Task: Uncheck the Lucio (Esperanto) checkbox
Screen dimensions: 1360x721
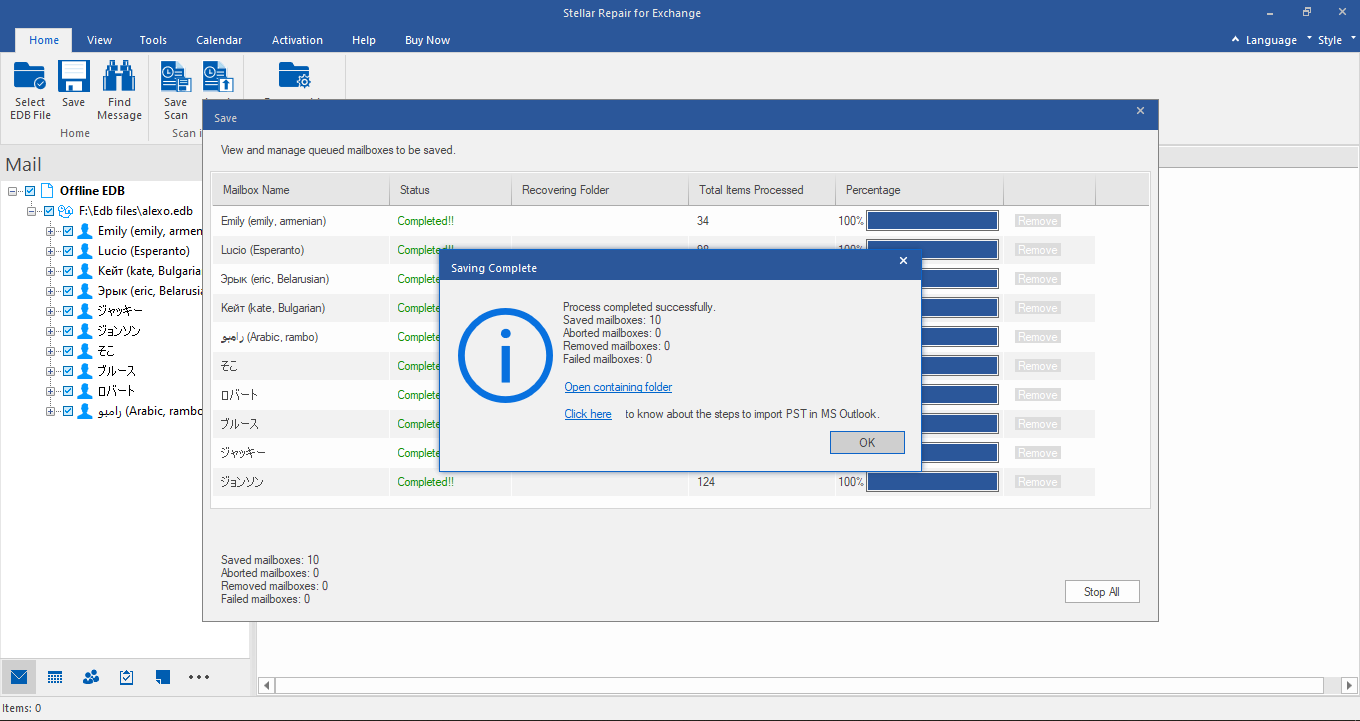Action: [68, 251]
